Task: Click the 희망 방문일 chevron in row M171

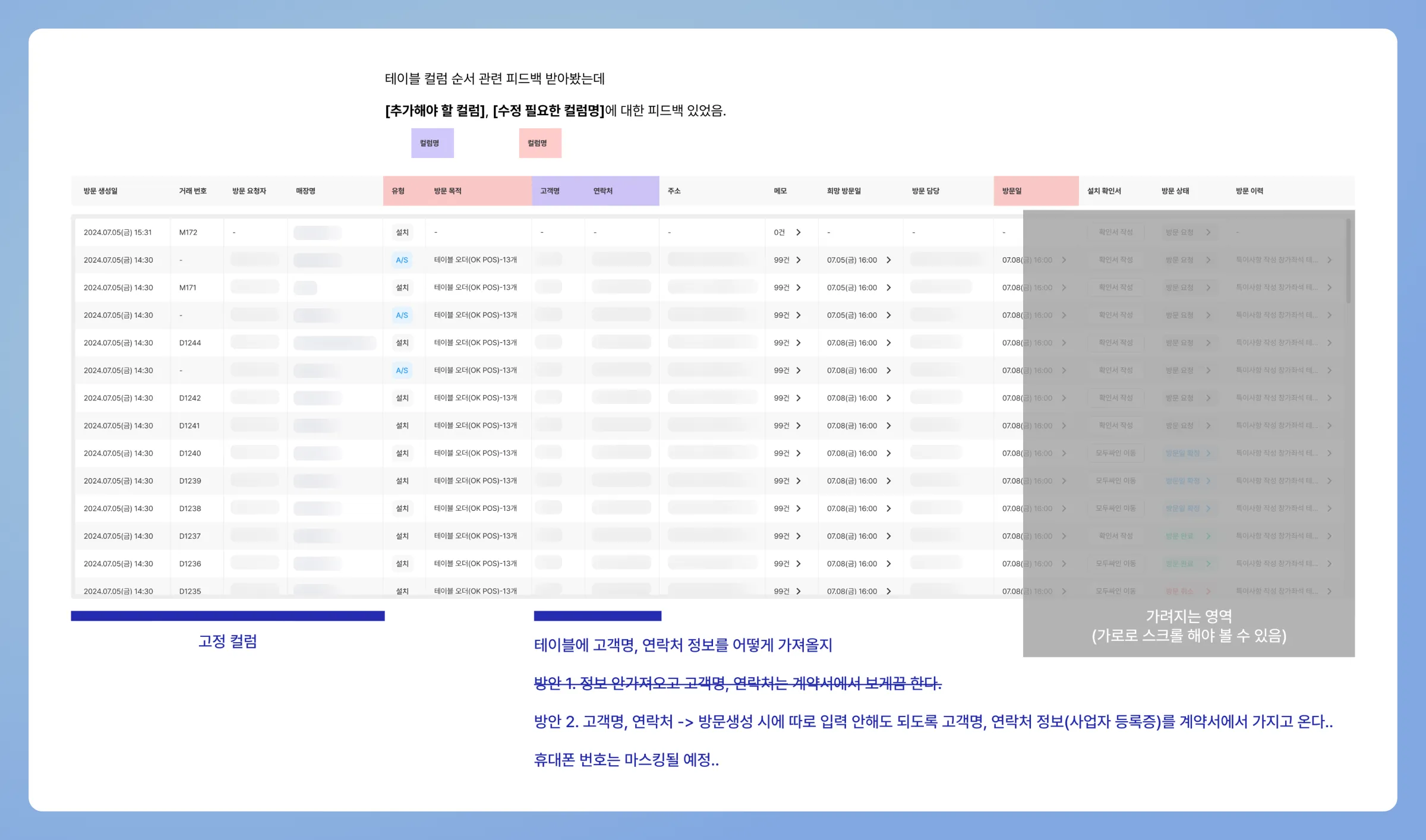Action: pos(888,288)
